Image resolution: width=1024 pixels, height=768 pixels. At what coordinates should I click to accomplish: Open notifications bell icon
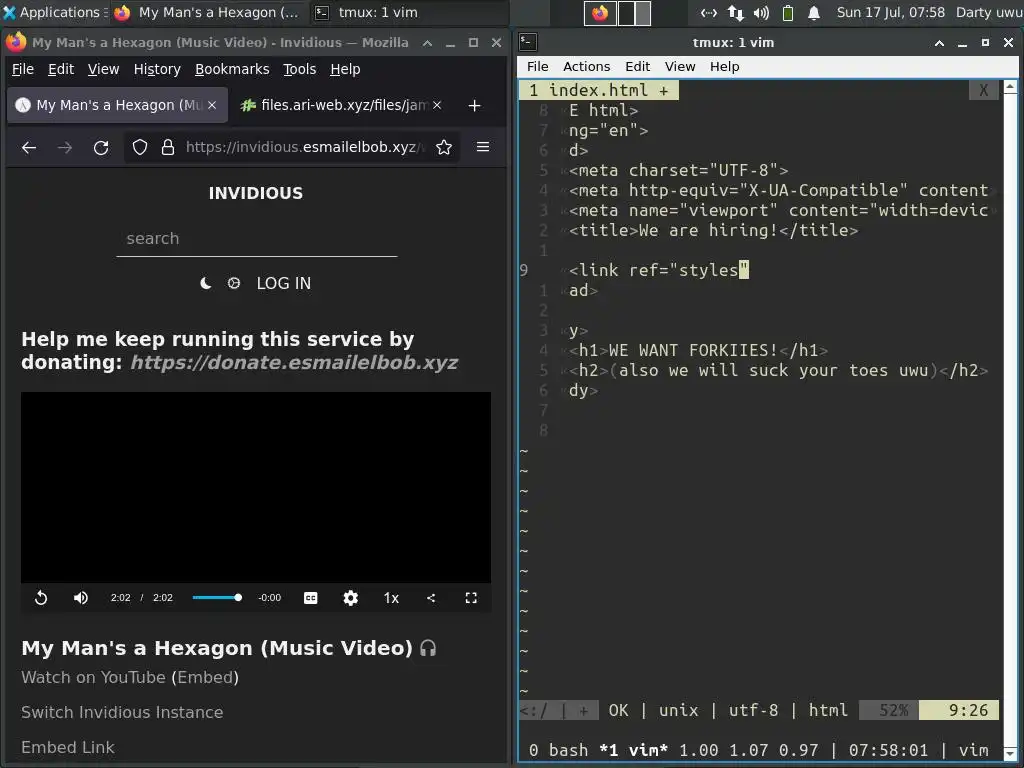pyautogui.click(x=814, y=12)
